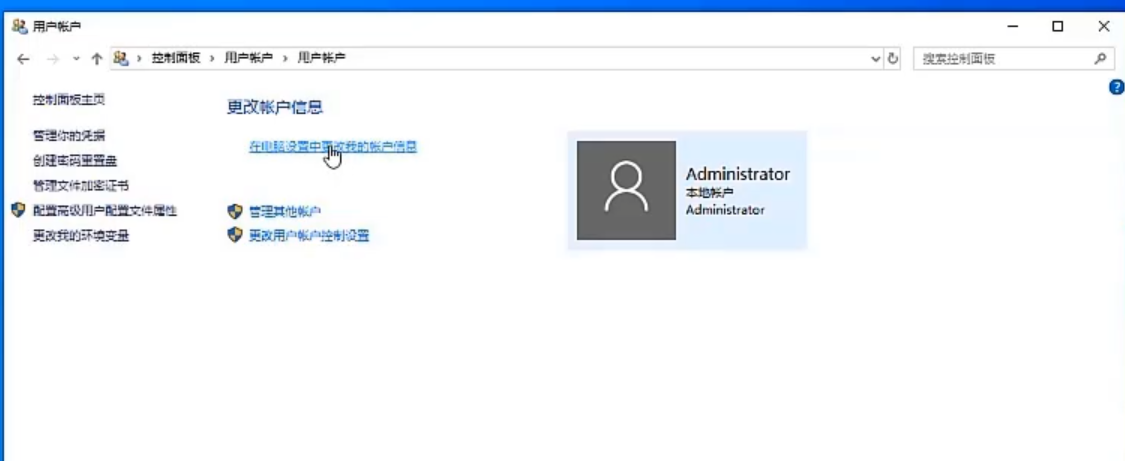Image resolution: width=1125 pixels, height=461 pixels.
Task: Refresh the address bar location
Action: [893, 59]
